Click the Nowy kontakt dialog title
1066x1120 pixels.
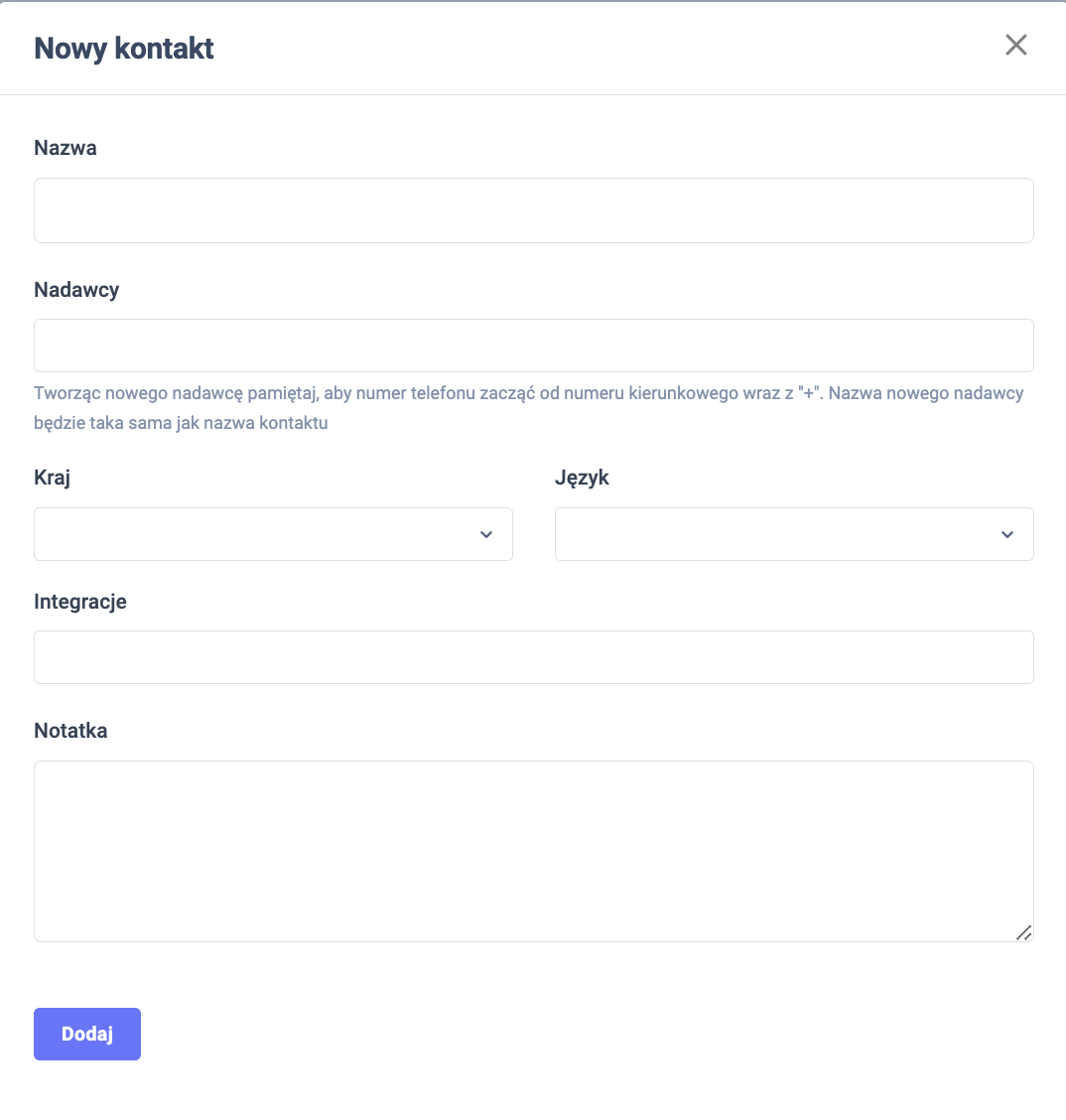(124, 49)
